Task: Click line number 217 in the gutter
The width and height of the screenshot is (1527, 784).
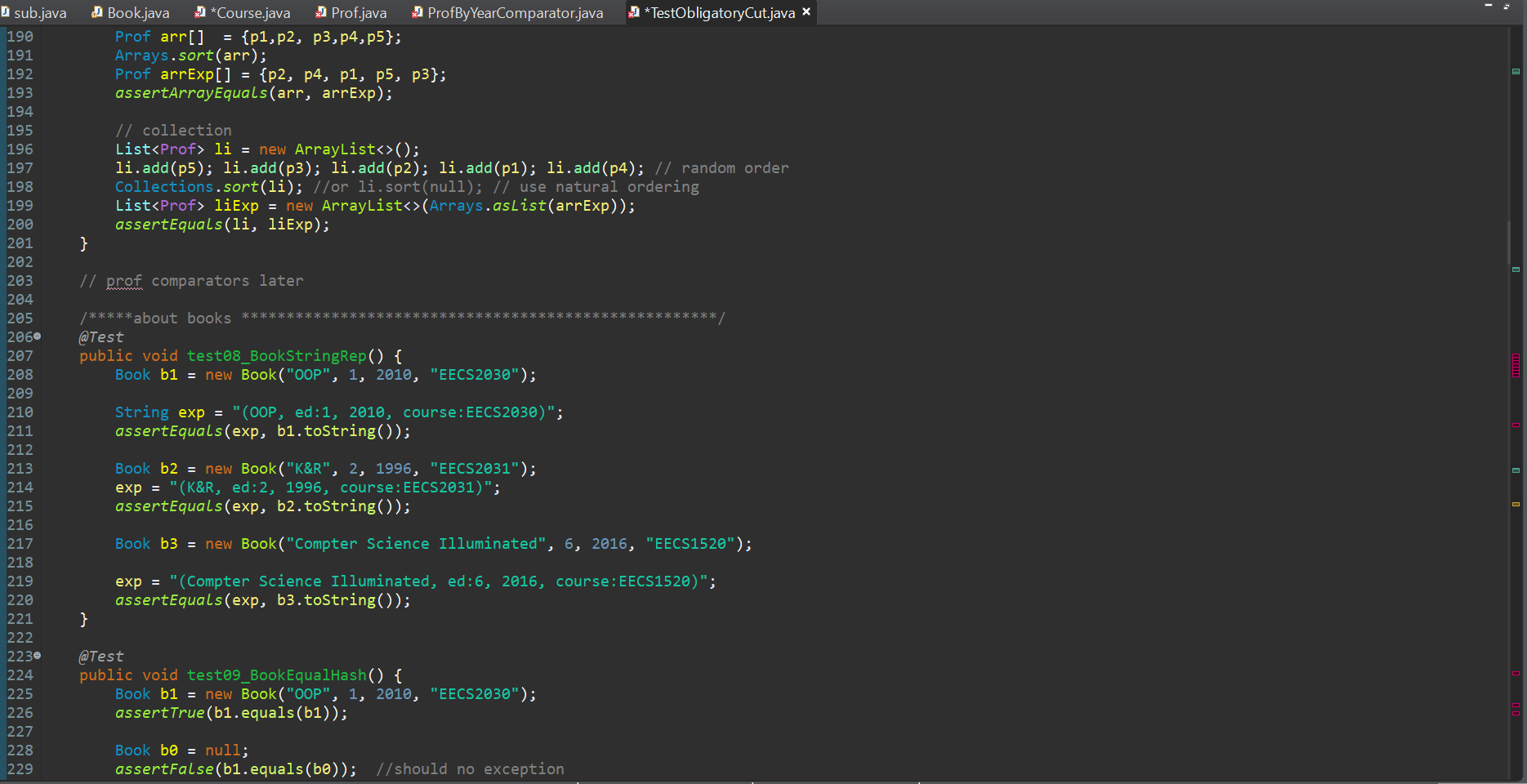Action: tap(20, 544)
